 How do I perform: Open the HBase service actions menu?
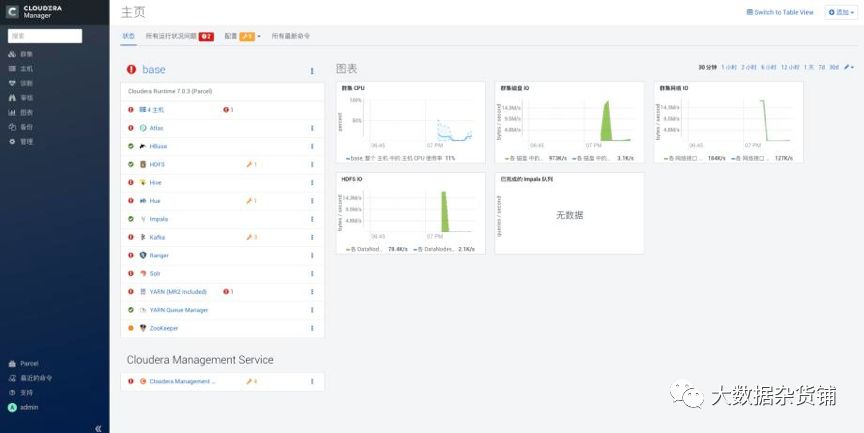click(x=312, y=146)
